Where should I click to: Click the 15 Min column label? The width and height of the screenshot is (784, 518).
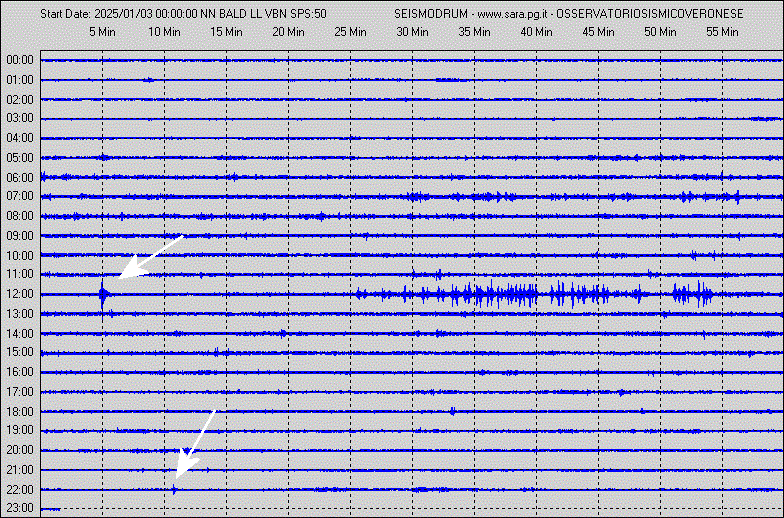(226, 32)
